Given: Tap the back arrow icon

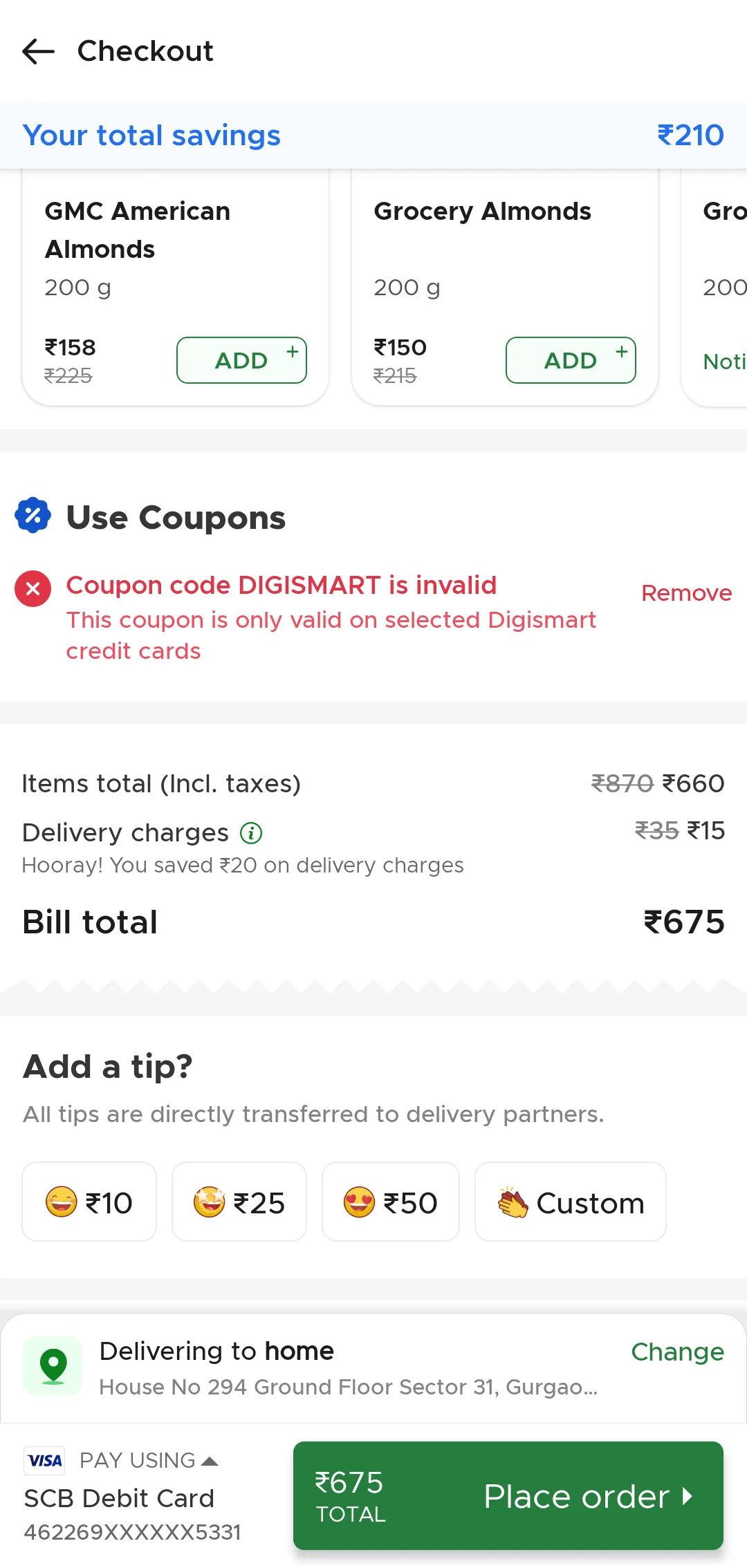Looking at the screenshot, I should pos(38,51).
